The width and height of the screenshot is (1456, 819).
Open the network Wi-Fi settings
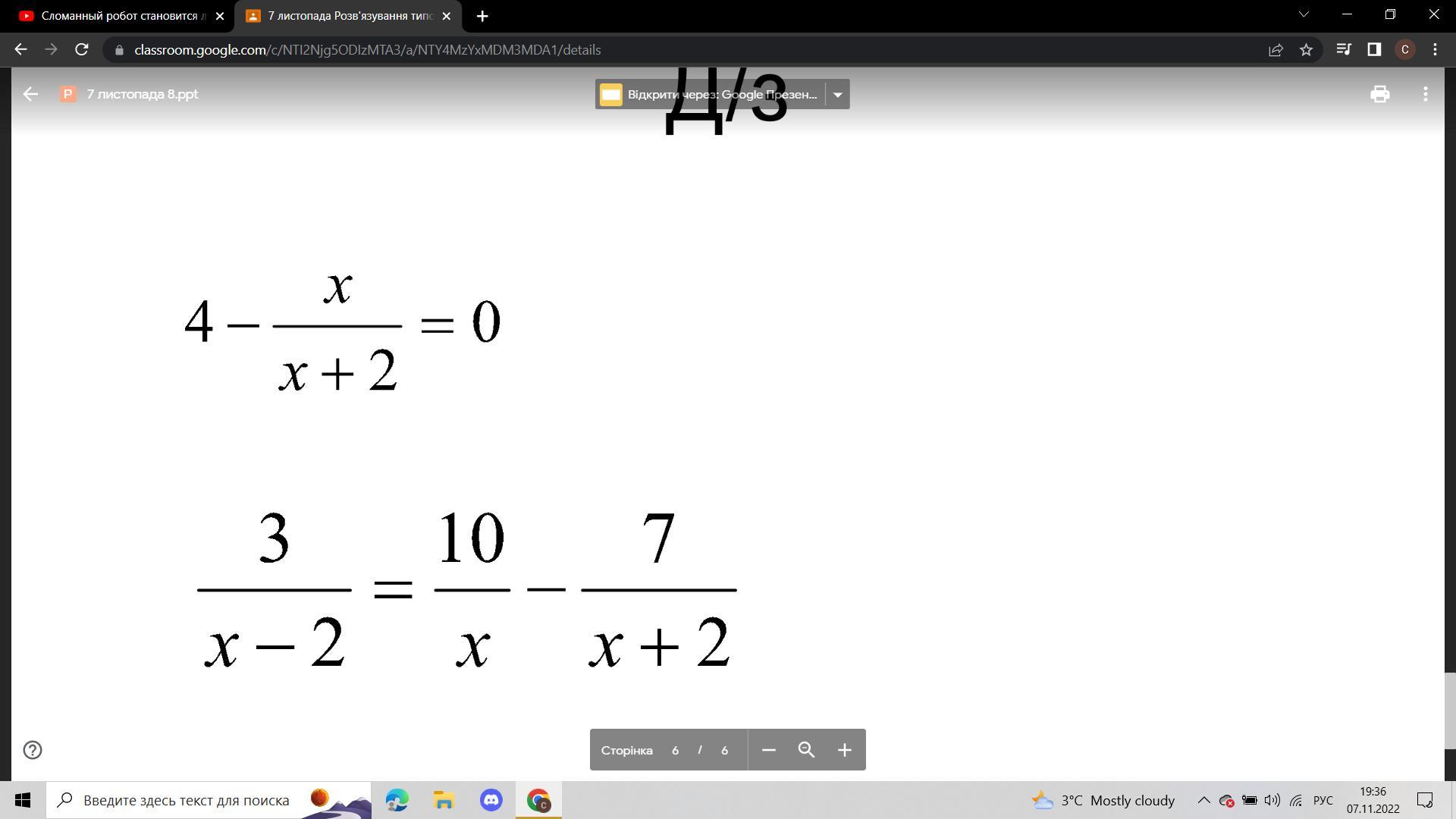(x=1296, y=800)
